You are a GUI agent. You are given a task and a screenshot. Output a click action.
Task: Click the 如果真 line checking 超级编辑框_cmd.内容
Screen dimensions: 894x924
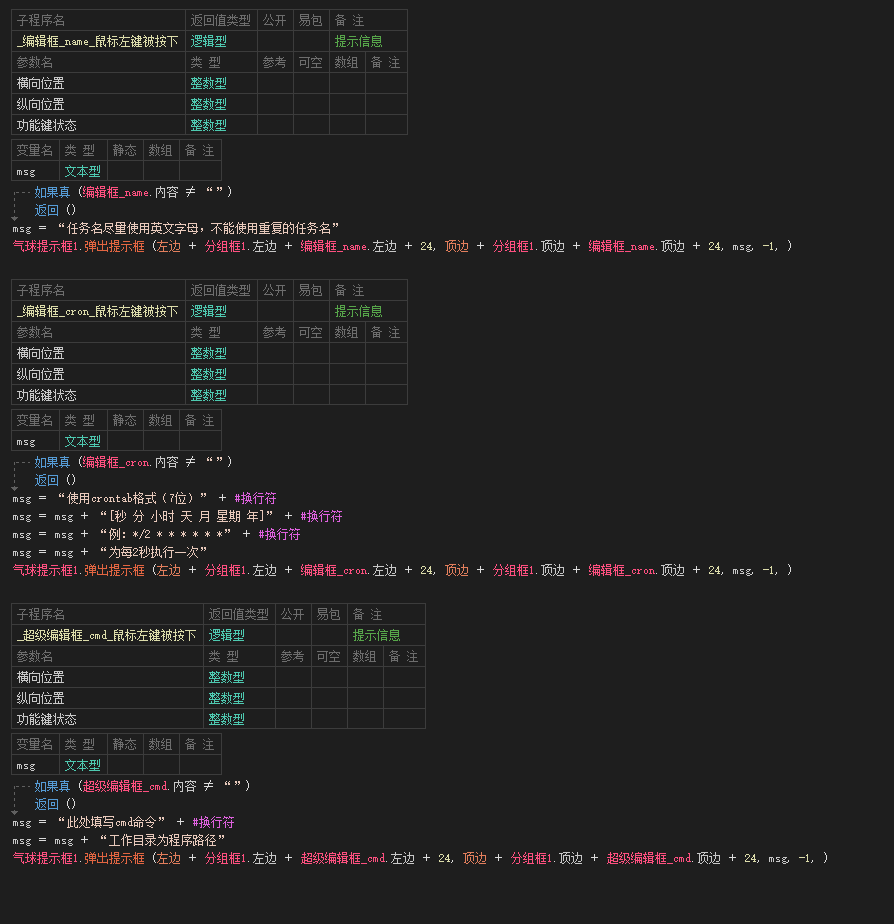(x=142, y=786)
